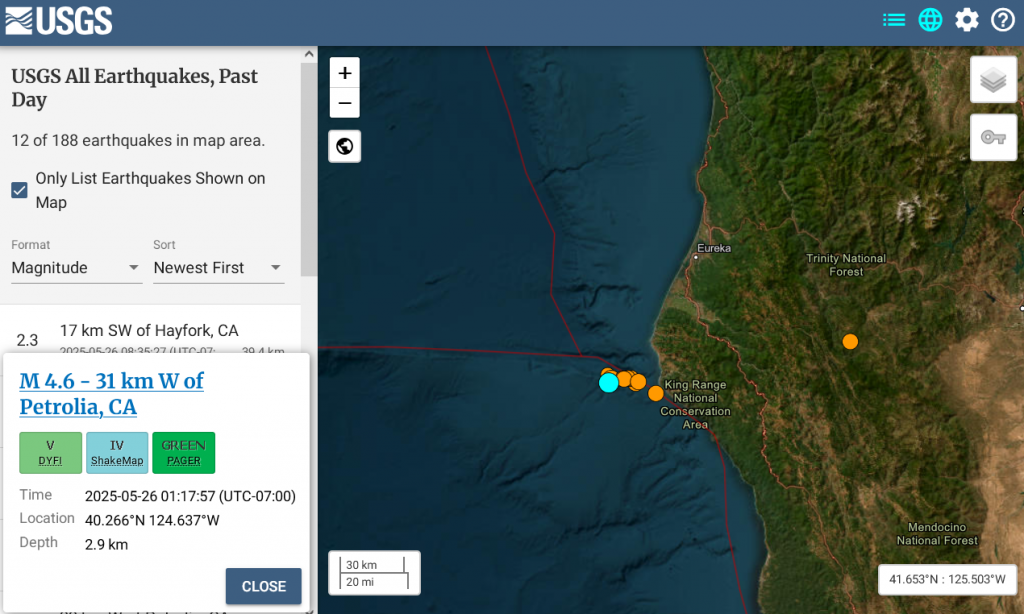Open the map layers button
This screenshot has height=614, width=1024.
tap(993, 80)
